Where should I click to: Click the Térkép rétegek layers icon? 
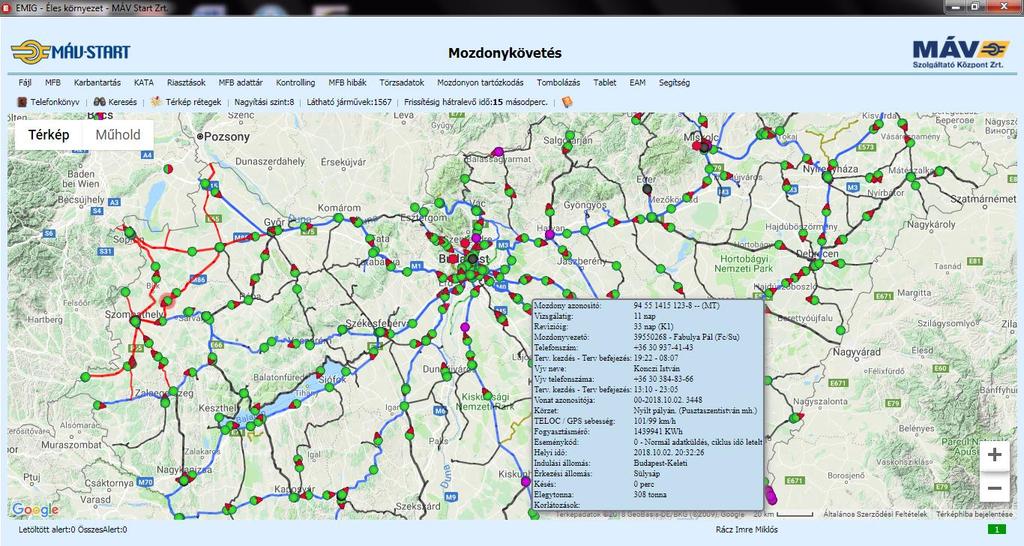156,102
